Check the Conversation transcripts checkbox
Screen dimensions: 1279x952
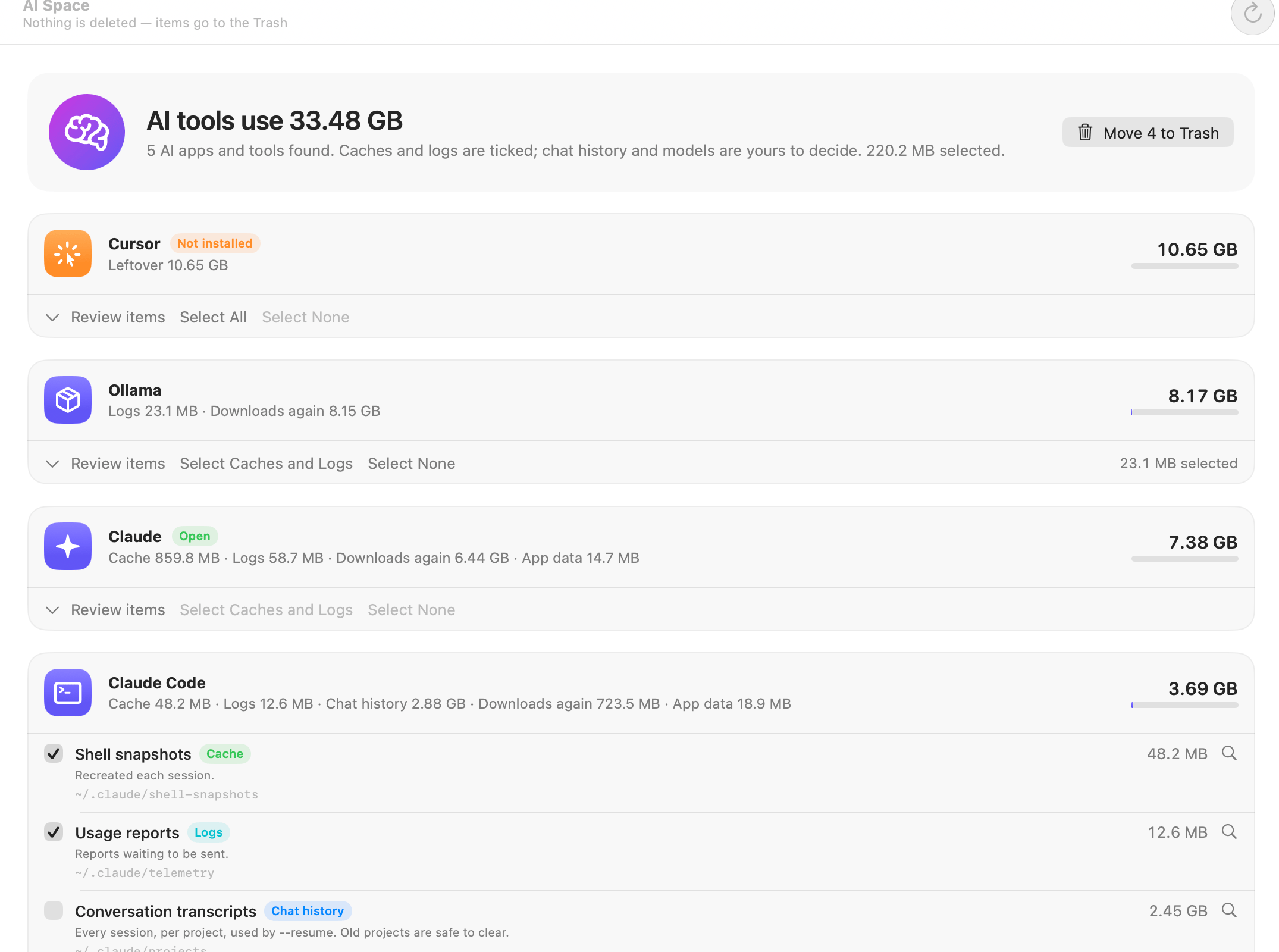[54, 910]
